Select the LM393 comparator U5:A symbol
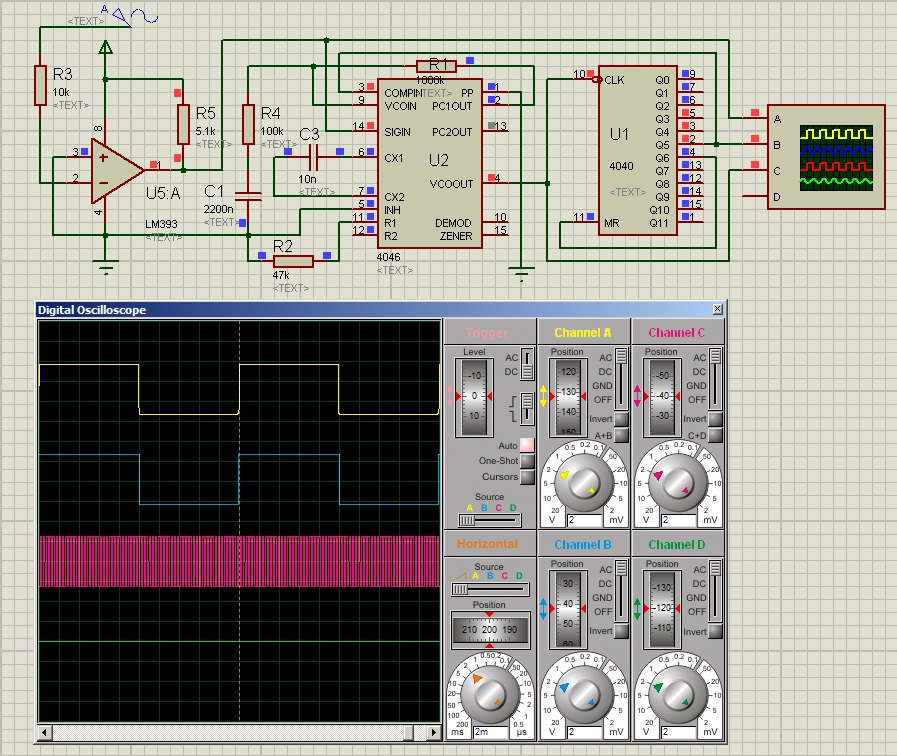 click(116, 170)
